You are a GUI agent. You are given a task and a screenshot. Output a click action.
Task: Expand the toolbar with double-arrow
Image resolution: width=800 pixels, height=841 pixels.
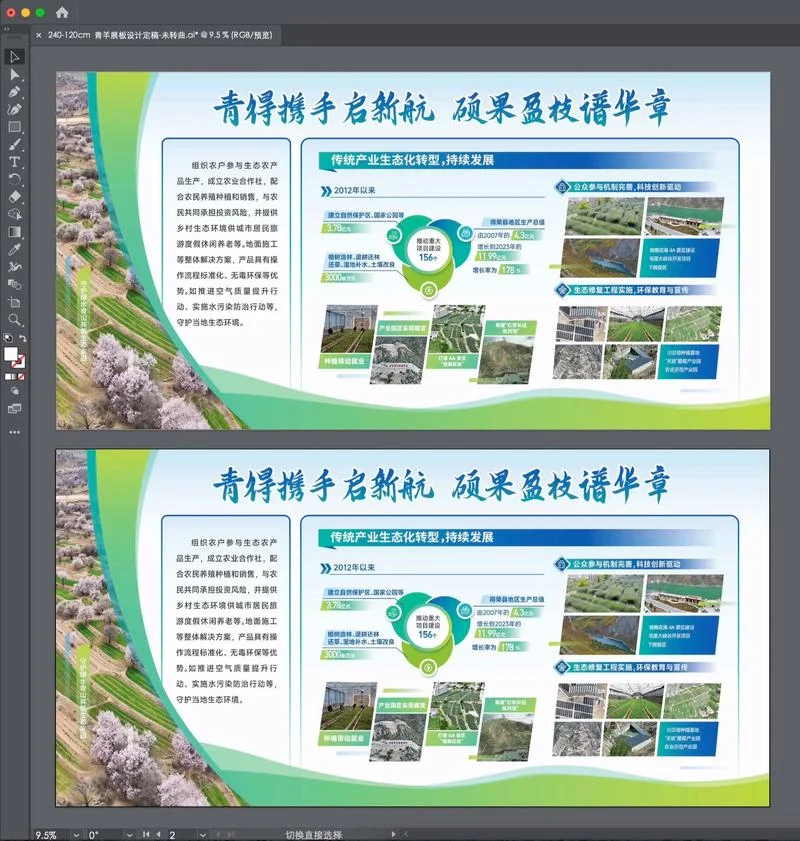(7, 29)
